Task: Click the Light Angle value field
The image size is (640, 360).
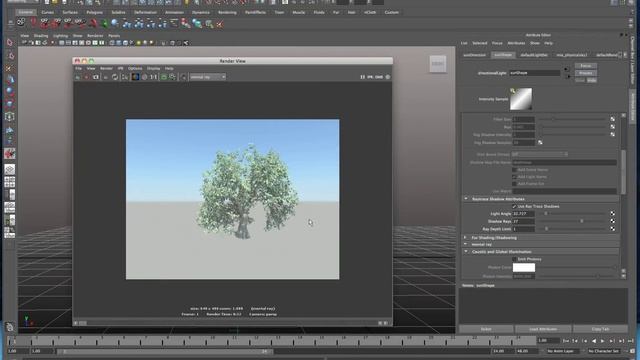Action: click(x=523, y=213)
